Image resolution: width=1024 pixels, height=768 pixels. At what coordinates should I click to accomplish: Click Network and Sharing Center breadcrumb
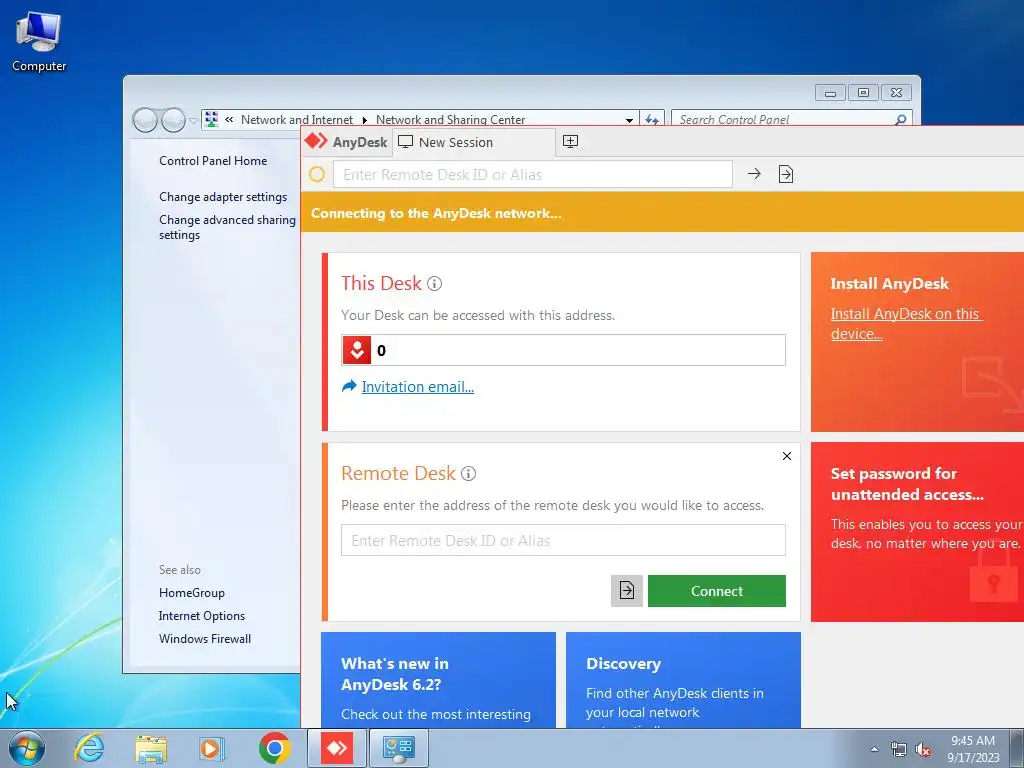[450, 120]
